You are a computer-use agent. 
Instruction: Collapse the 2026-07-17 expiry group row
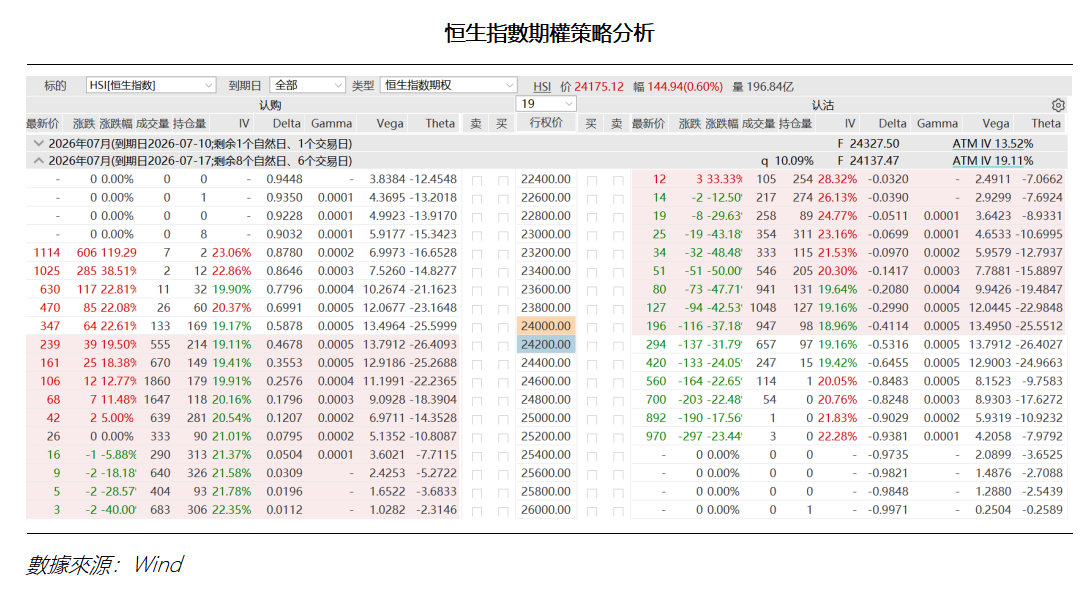coord(39,160)
